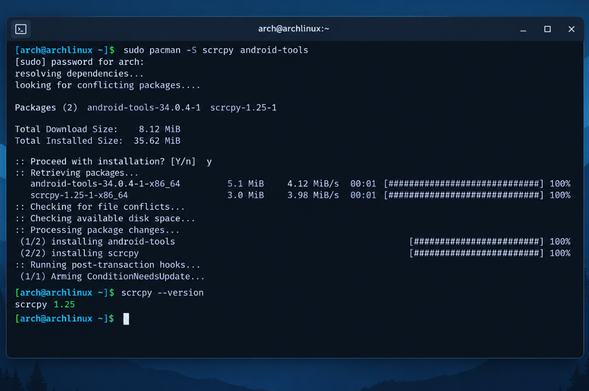Click the 'scrcpy --version' command
This screenshot has width=589, height=391.
click(162, 293)
